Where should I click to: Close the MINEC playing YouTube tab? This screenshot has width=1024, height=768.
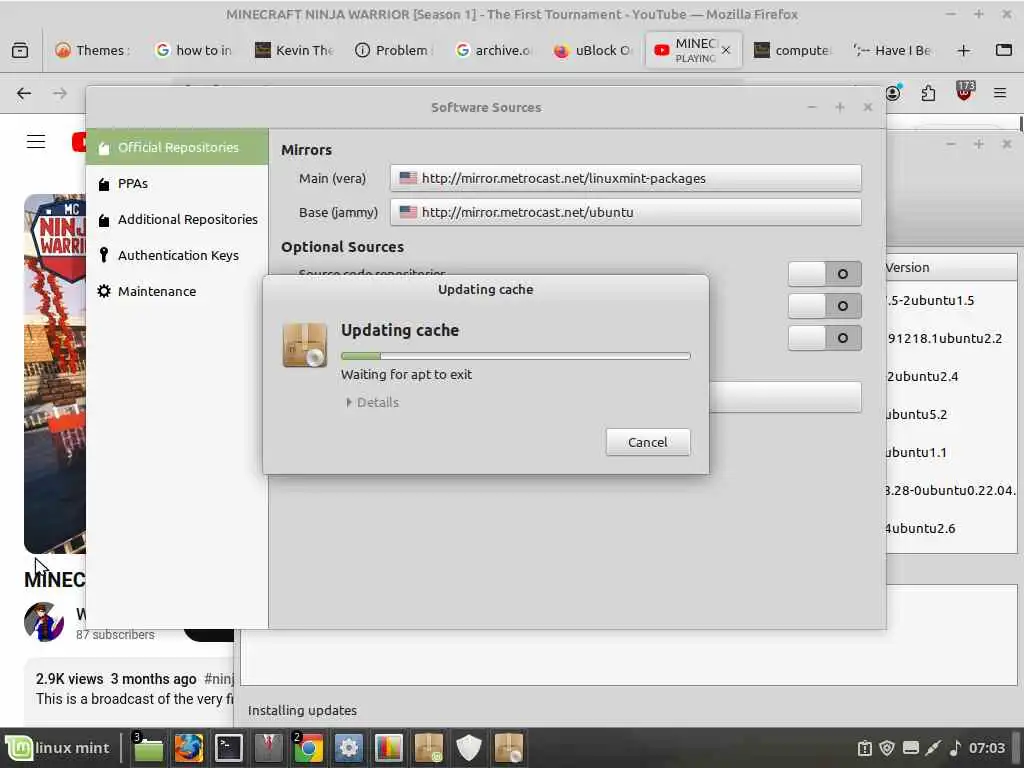726,50
